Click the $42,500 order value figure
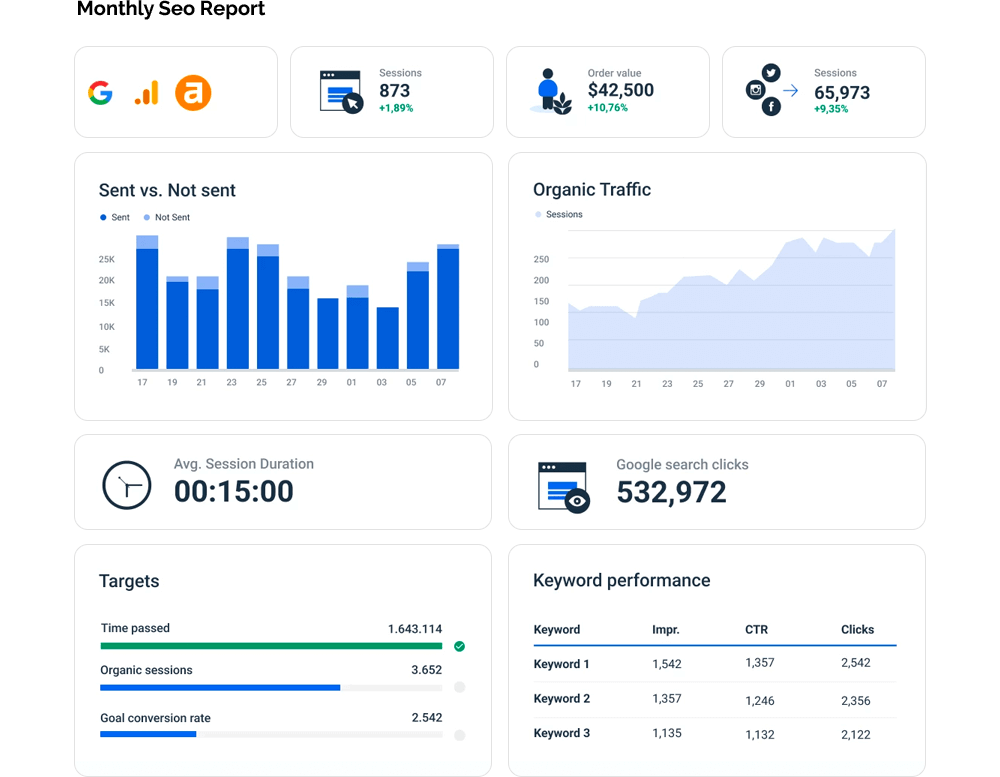 pos(621,90)
